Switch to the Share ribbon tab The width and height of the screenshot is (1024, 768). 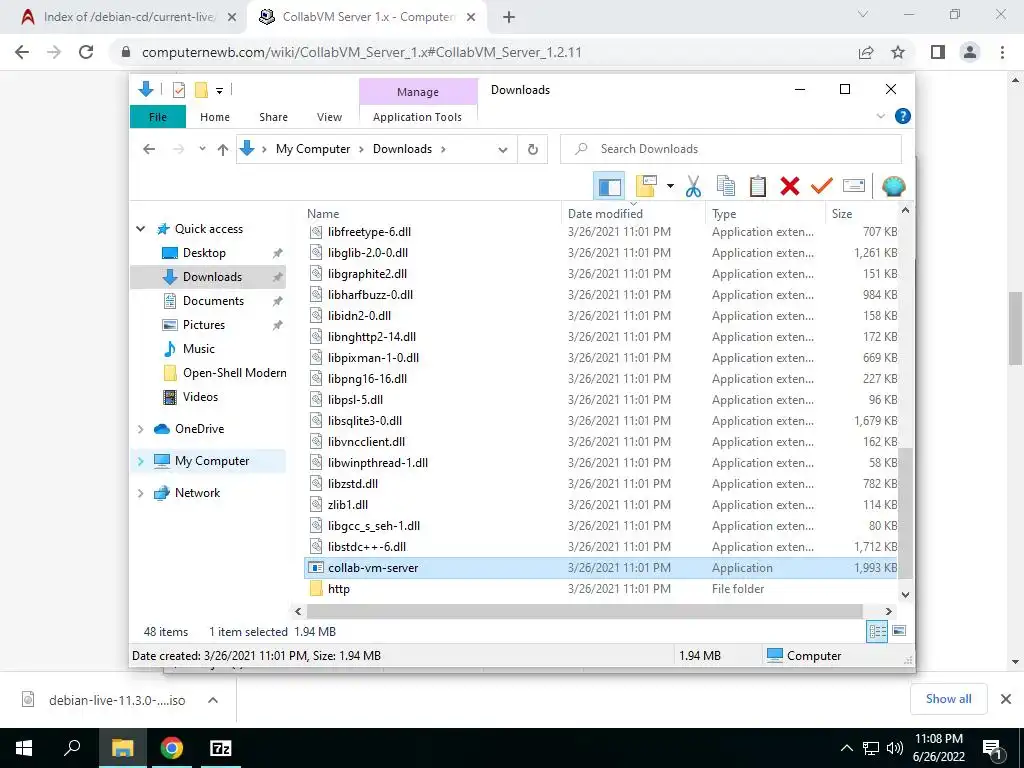[273, 117]
